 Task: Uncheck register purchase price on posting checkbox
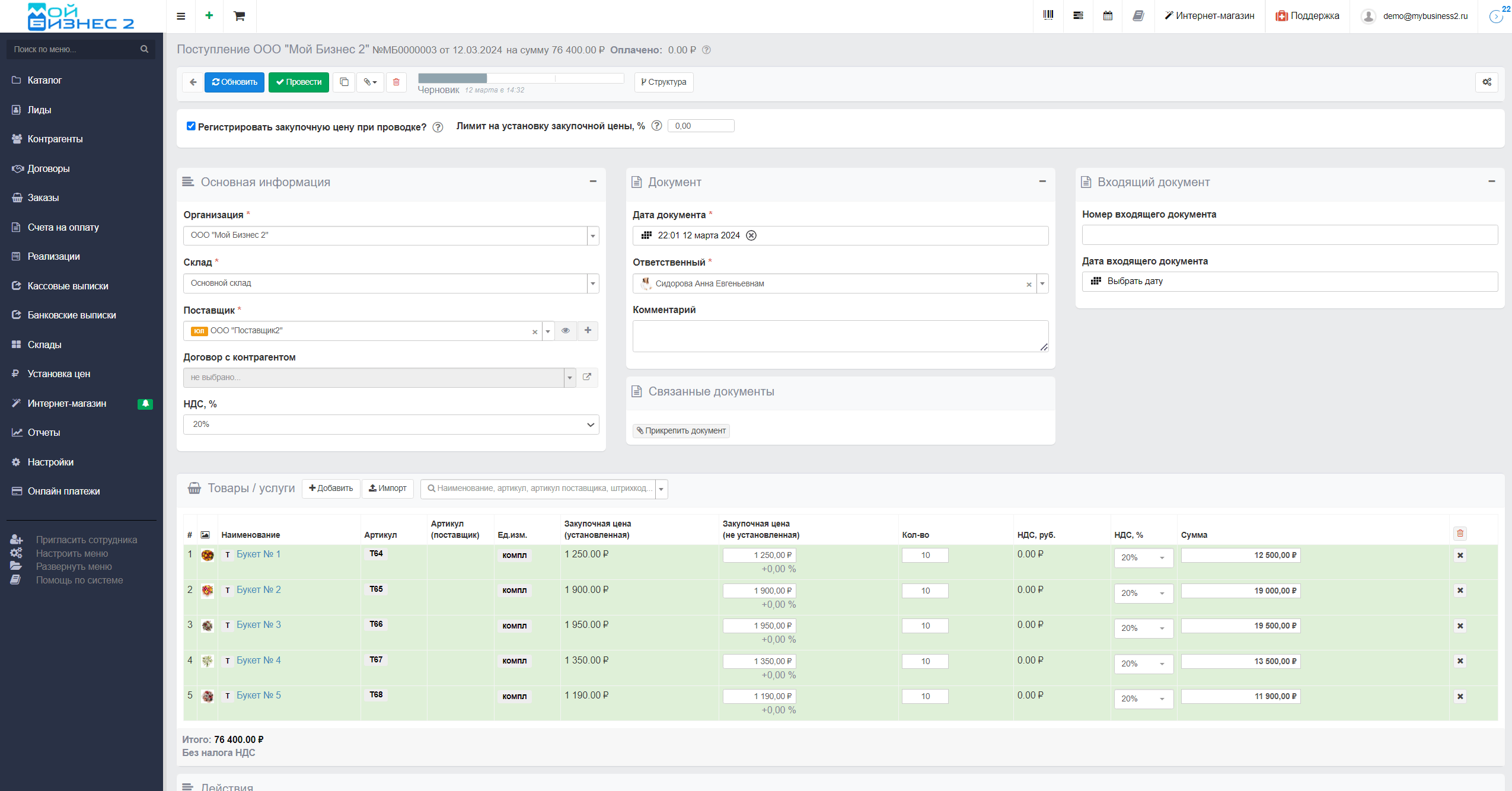pyautogui.click(x=191, y=126)
